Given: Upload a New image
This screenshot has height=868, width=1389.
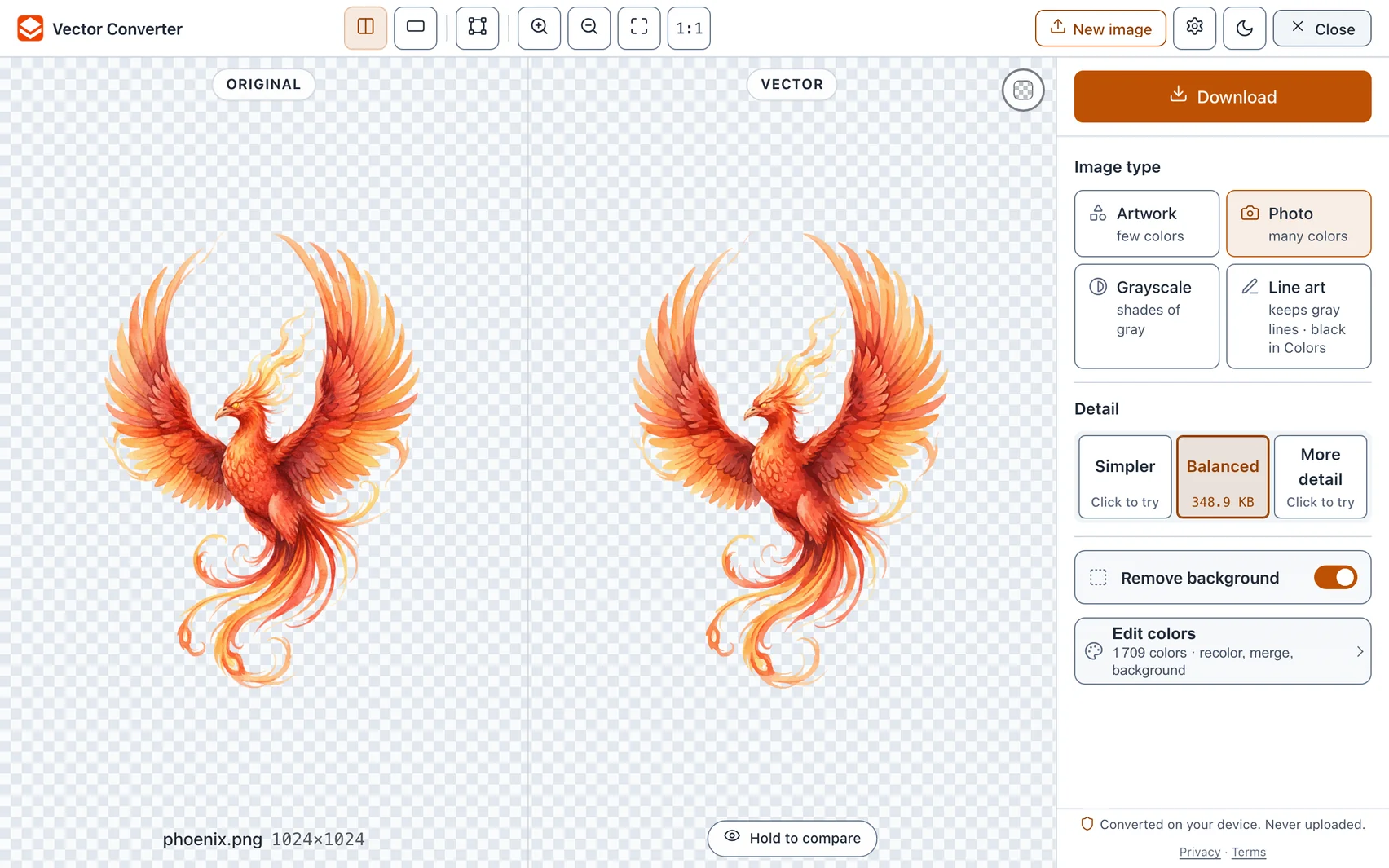Looking at the screenshot, I should (x=1100, y=29).
